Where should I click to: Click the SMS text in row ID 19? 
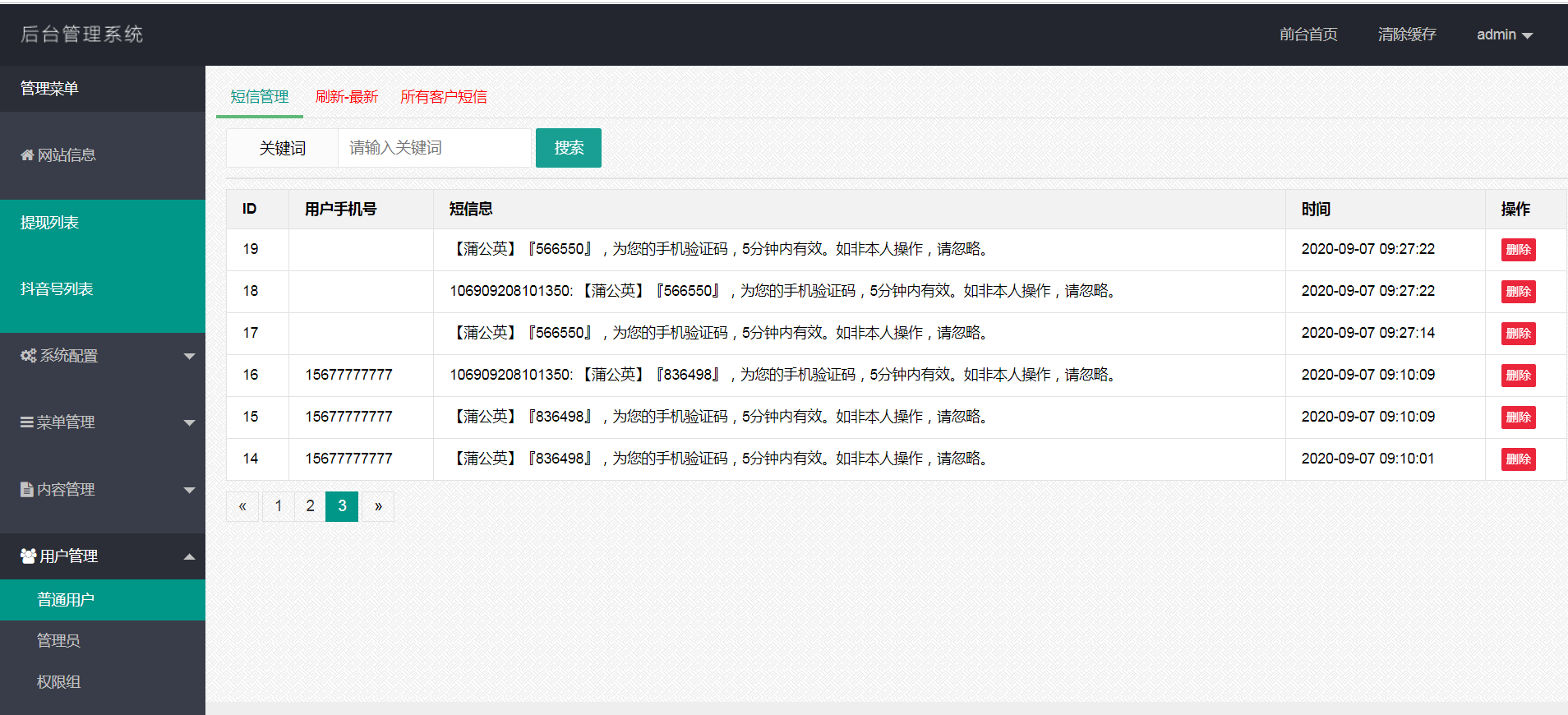pos(720,249)
